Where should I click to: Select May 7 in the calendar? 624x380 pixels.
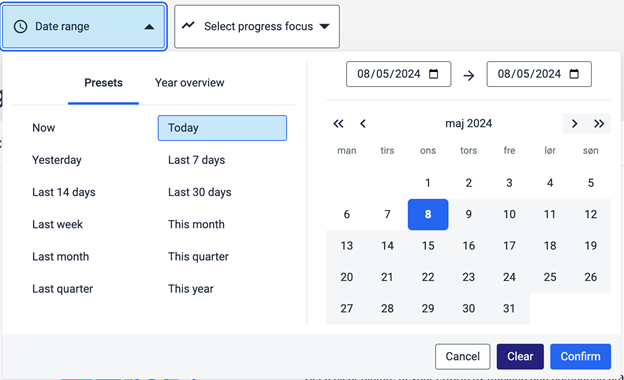(x=387, y=214)
